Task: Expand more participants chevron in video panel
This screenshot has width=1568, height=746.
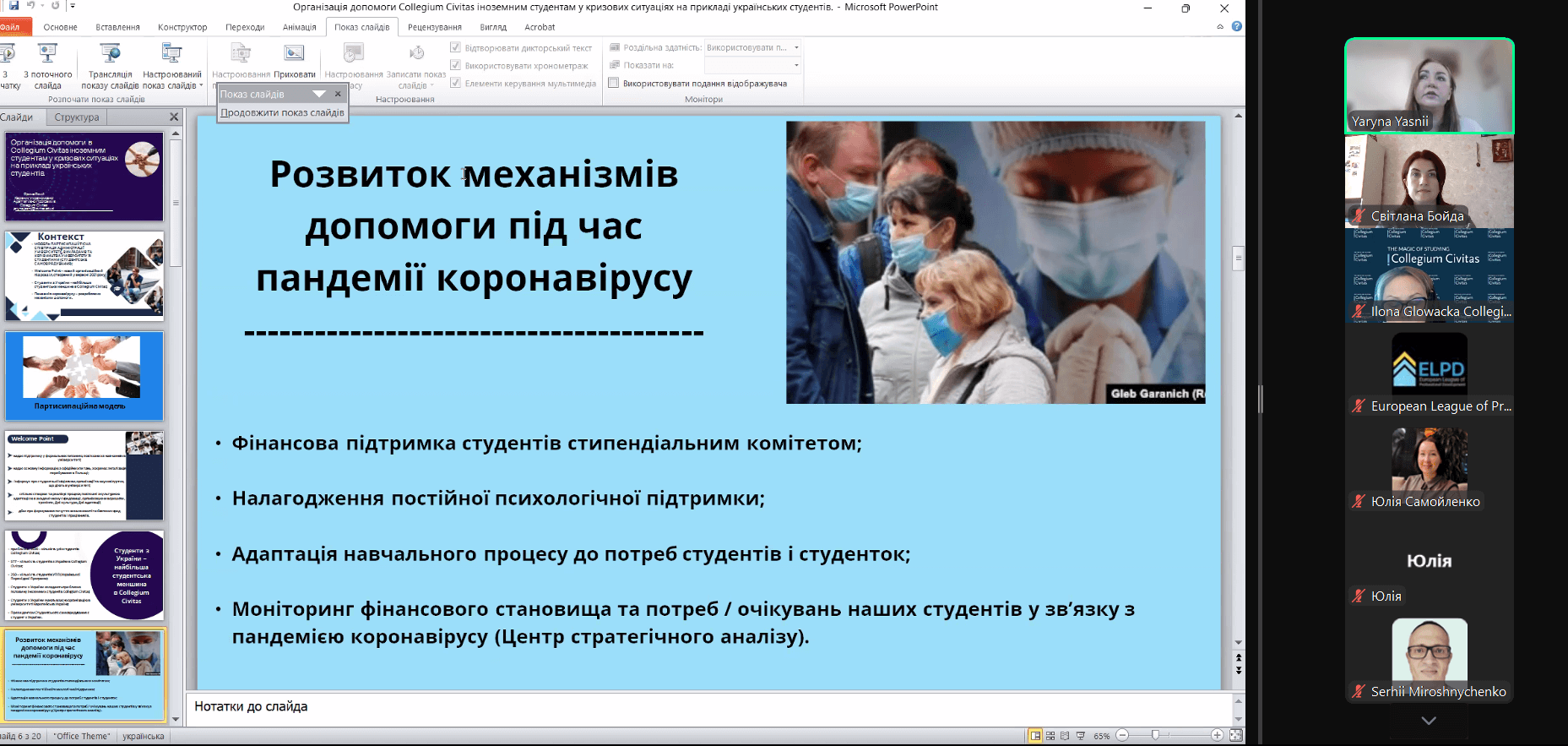Action: 1429,721
